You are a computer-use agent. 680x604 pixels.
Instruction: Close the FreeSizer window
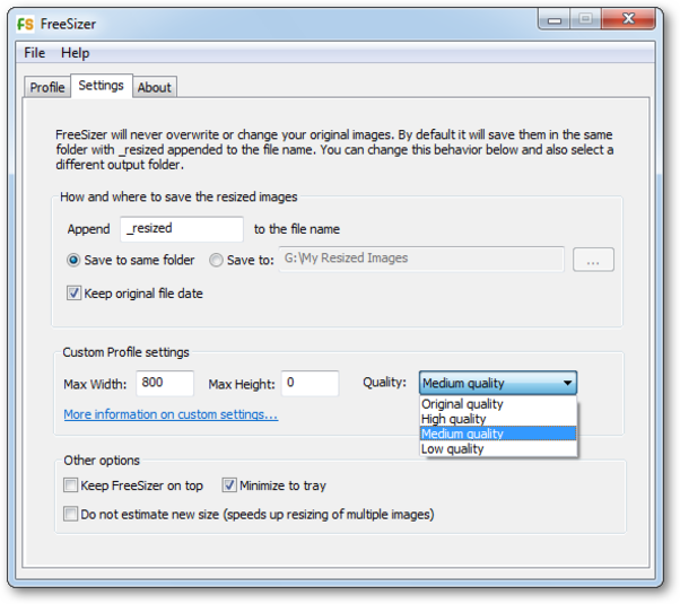628,19
